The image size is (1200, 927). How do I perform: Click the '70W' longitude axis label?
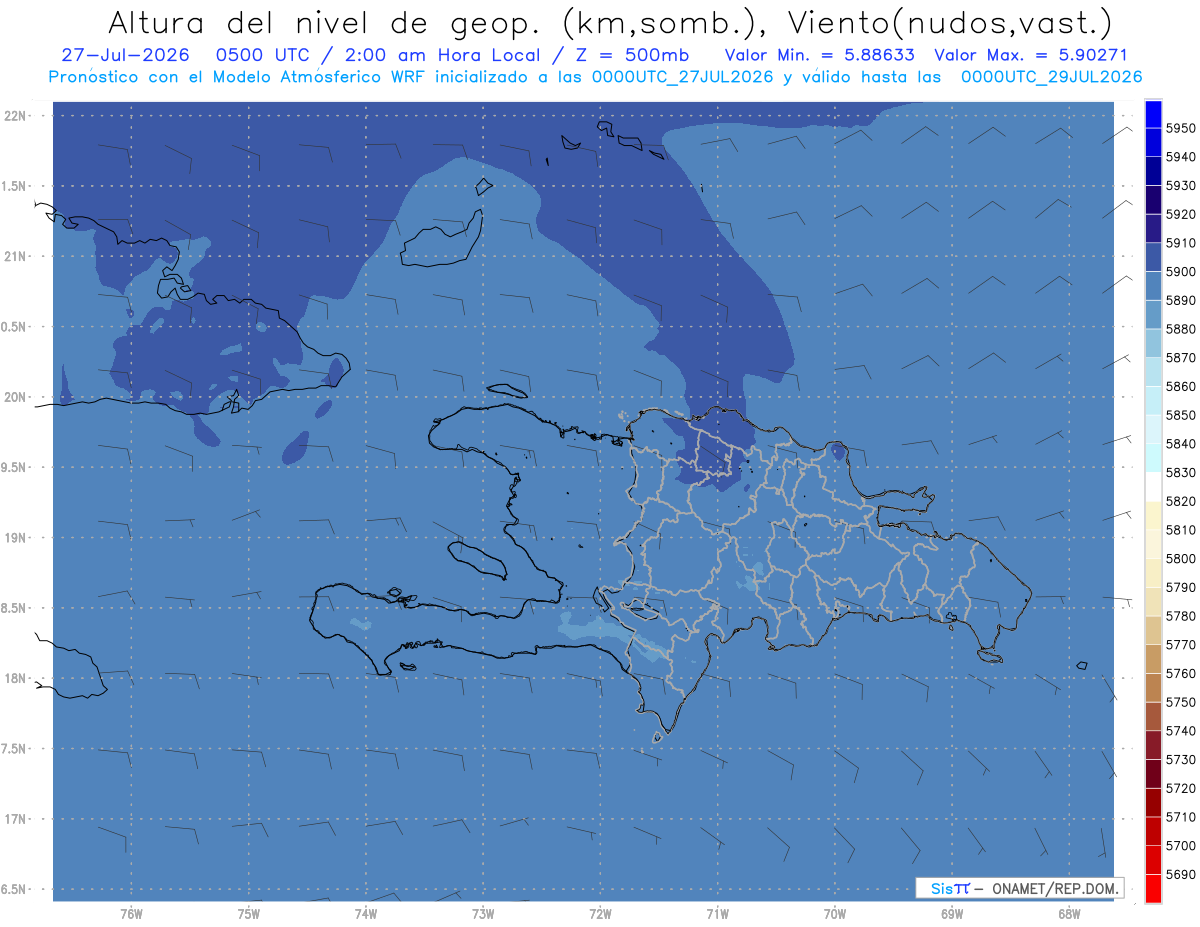835,913
